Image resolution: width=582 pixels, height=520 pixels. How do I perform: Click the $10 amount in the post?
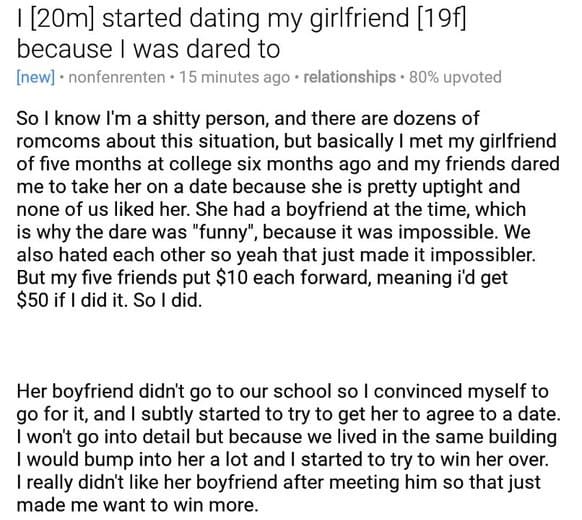tap(231, 278)
